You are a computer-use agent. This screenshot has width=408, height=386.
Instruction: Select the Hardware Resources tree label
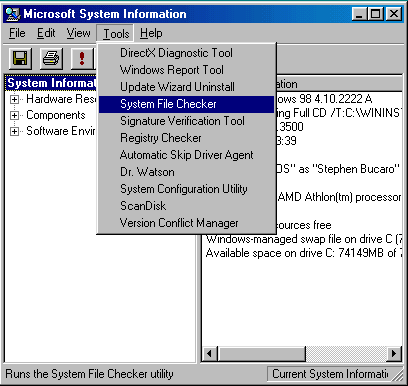61,99
